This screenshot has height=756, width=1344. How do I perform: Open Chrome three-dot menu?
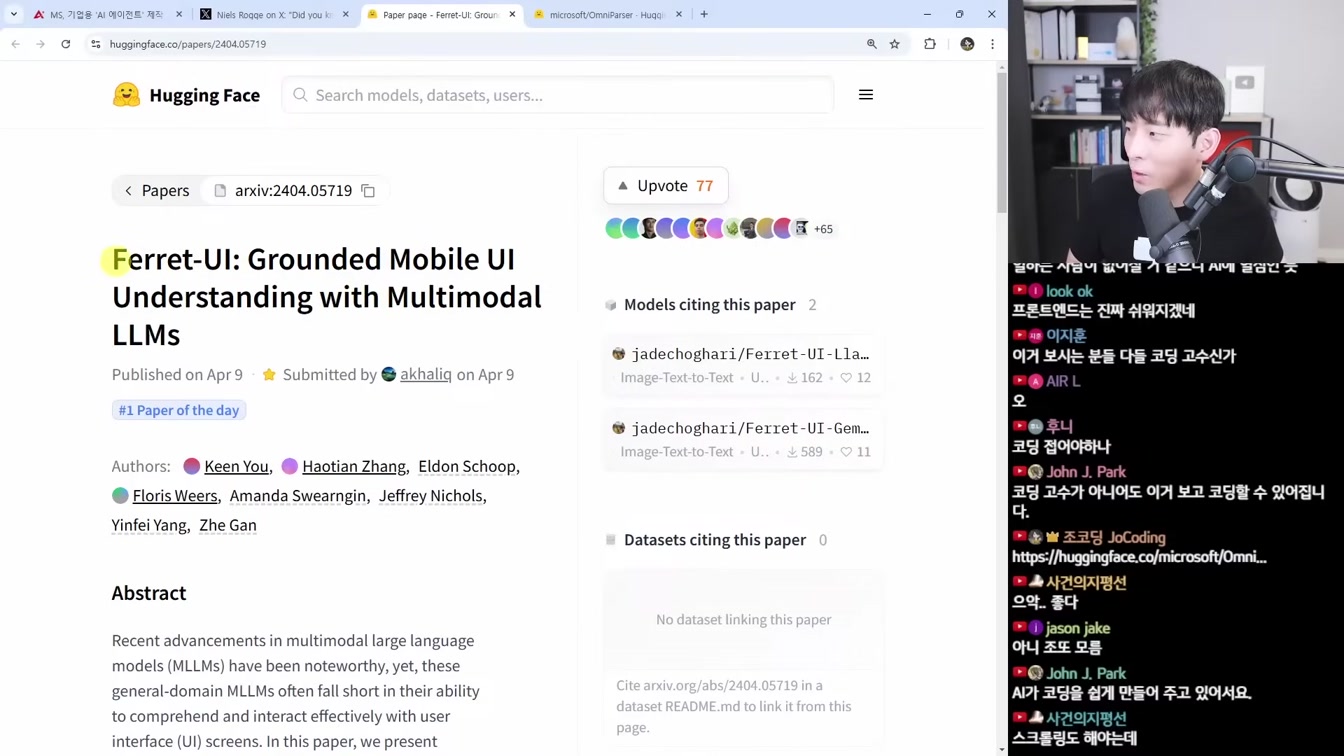(992, 44)
